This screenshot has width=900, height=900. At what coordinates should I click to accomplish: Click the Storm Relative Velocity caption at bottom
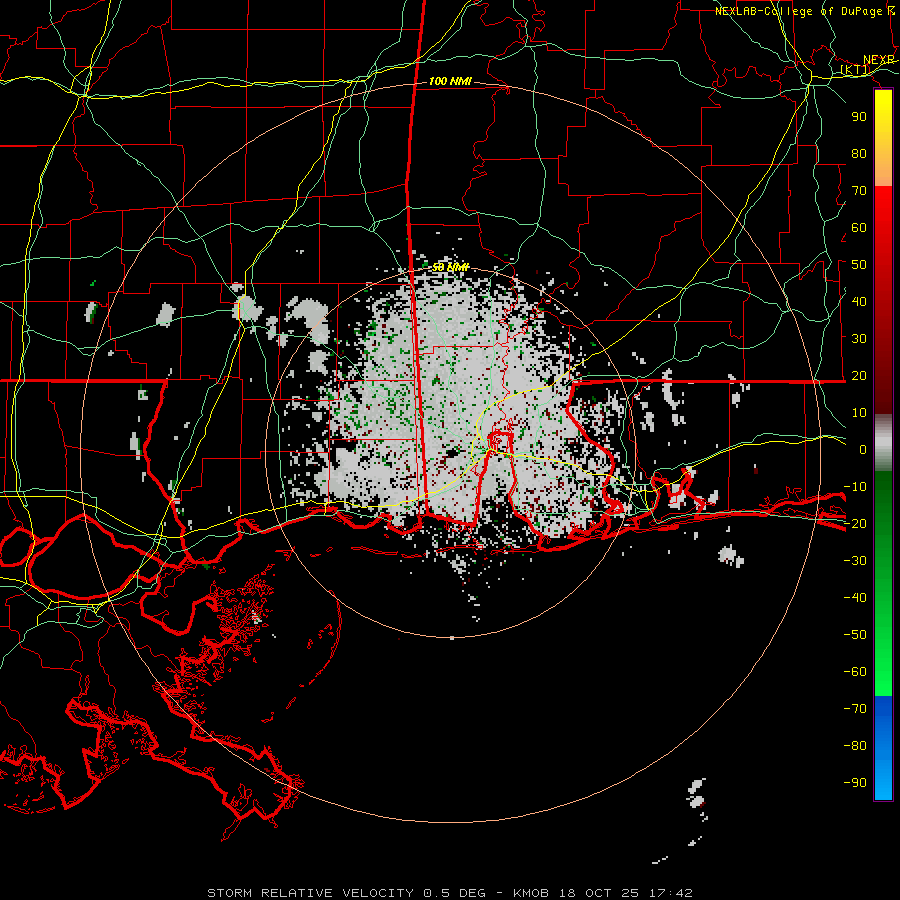[450, 893]
